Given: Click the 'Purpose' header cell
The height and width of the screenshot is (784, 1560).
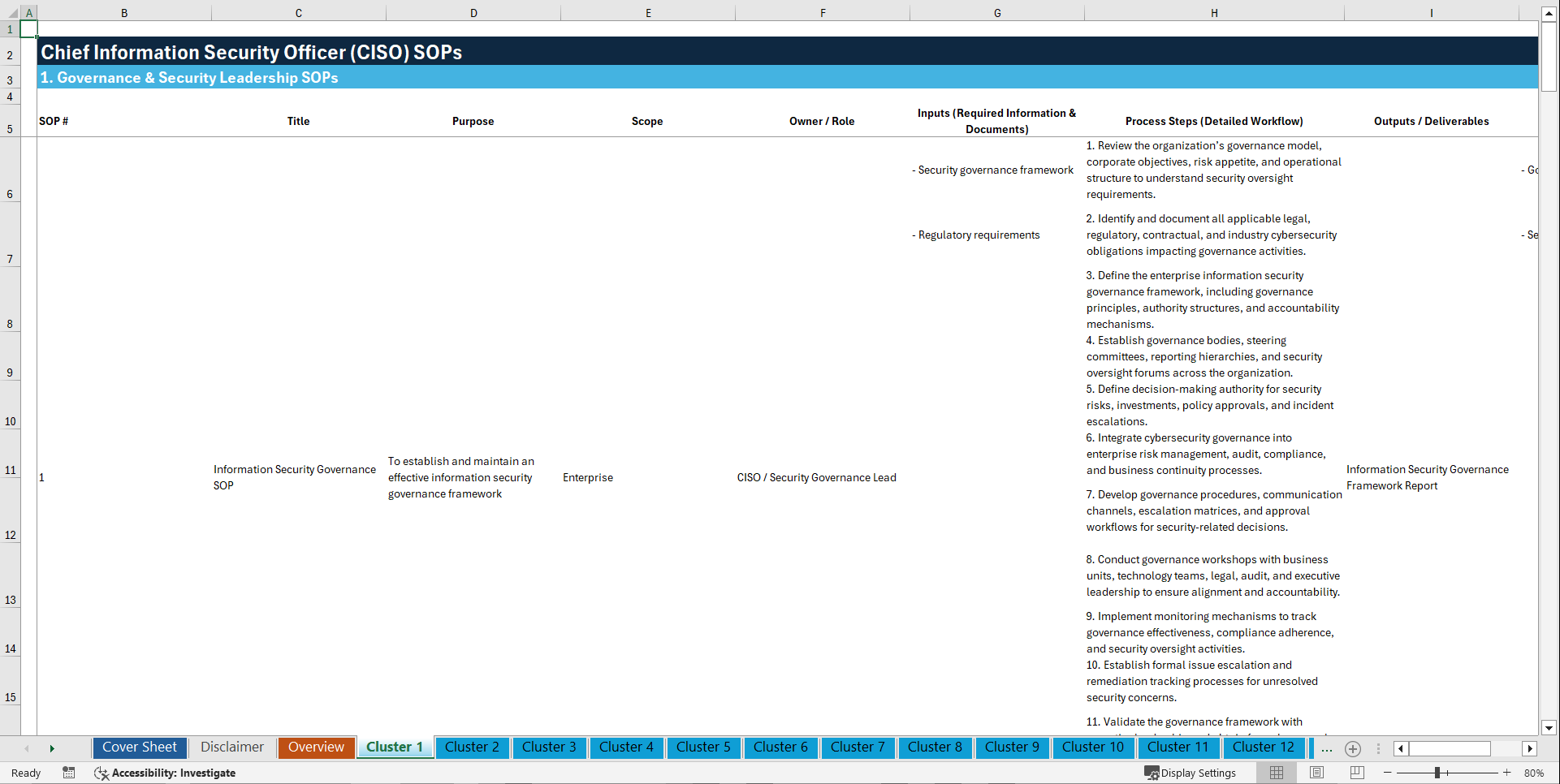Looking at the screenshot, I should (473, 121).
